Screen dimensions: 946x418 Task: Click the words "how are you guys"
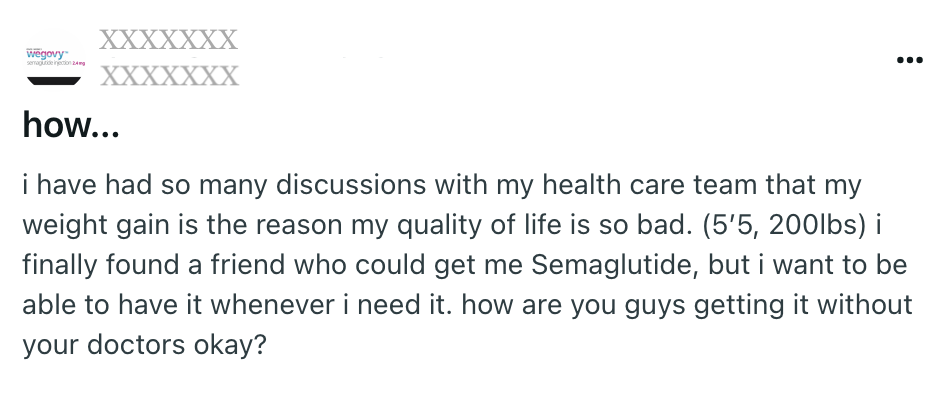pos(574,305)
